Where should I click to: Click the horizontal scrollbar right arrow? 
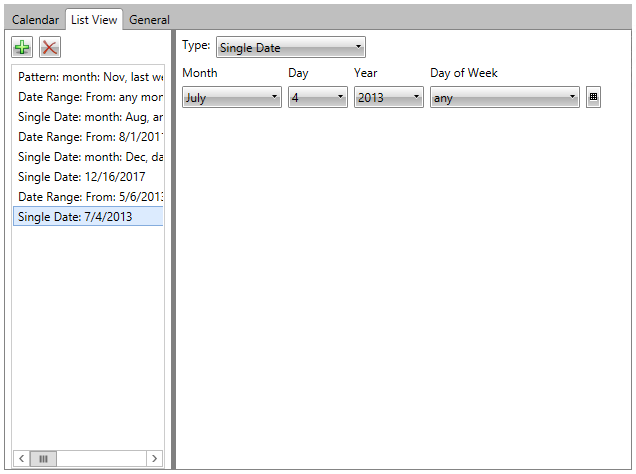pos(154,458)
